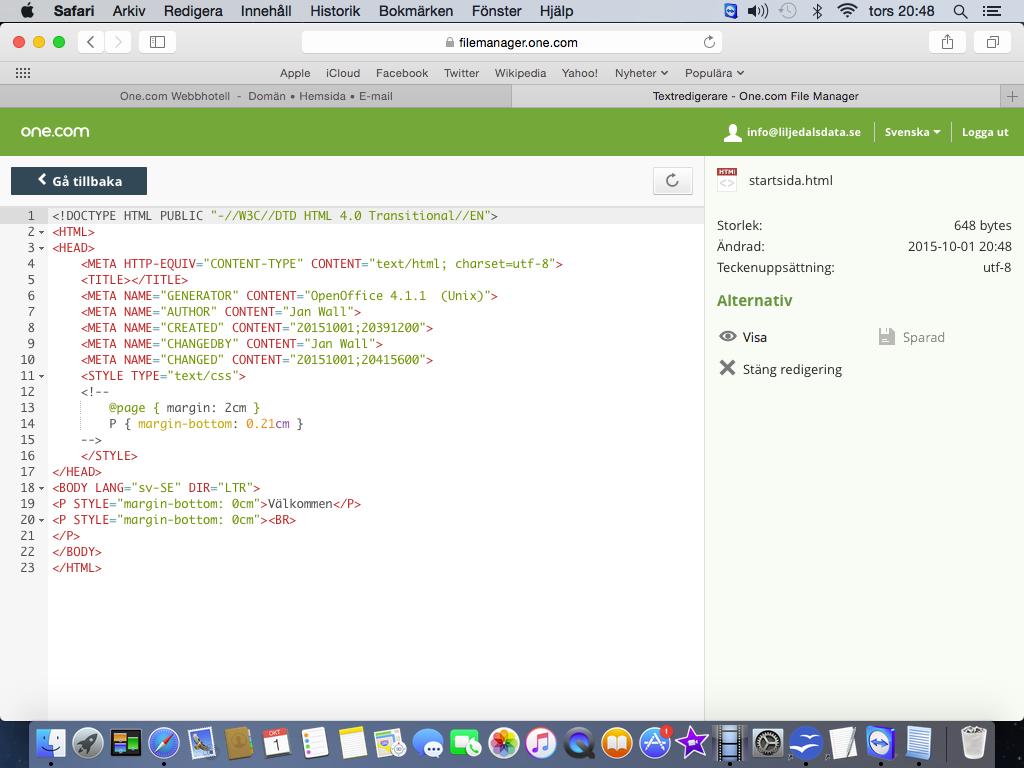Click the DOCTYPE declaration on line 1

pyautogui.click(x=275, y=216)
